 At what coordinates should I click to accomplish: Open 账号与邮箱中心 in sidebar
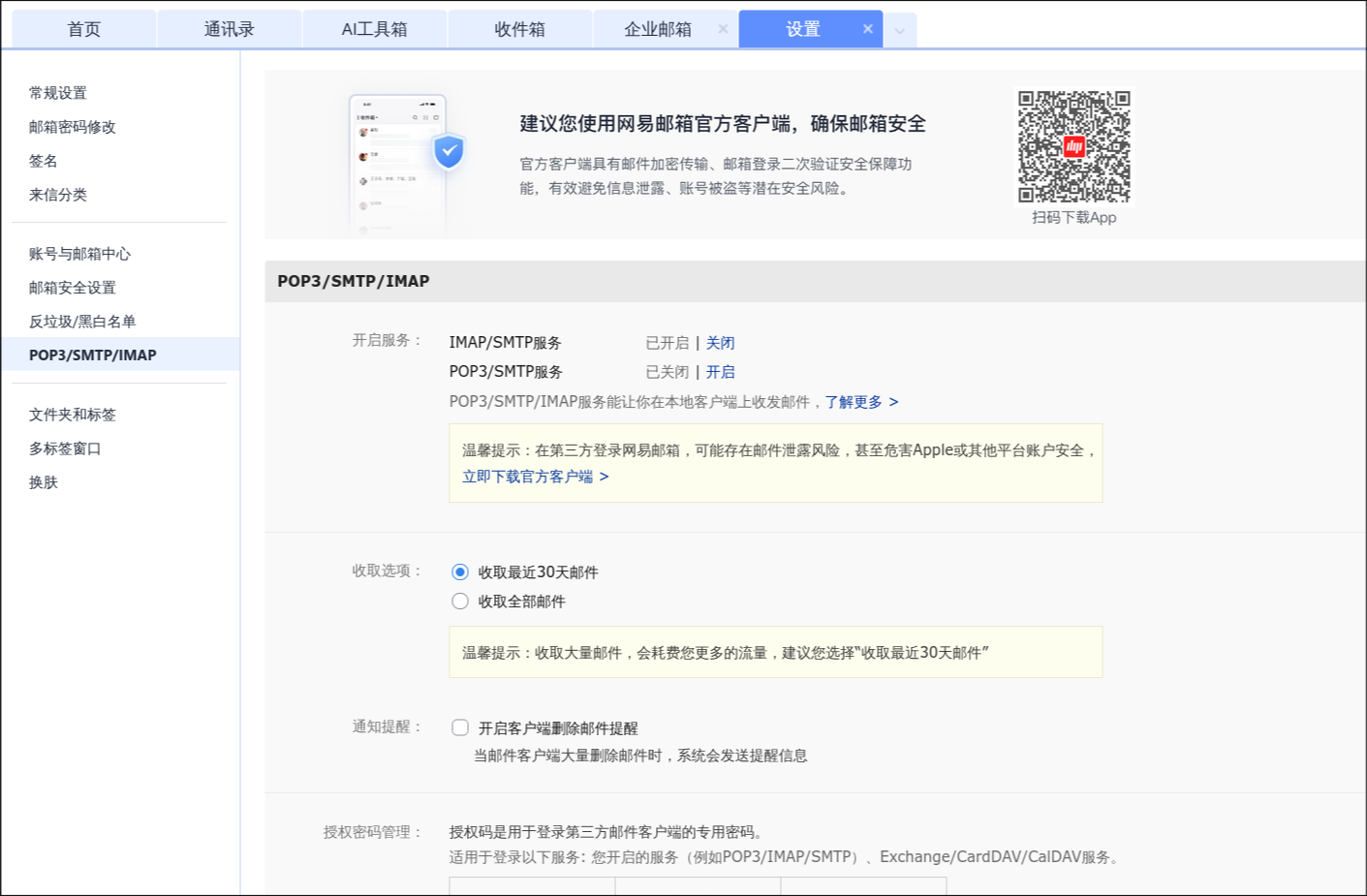pos(79,254)
